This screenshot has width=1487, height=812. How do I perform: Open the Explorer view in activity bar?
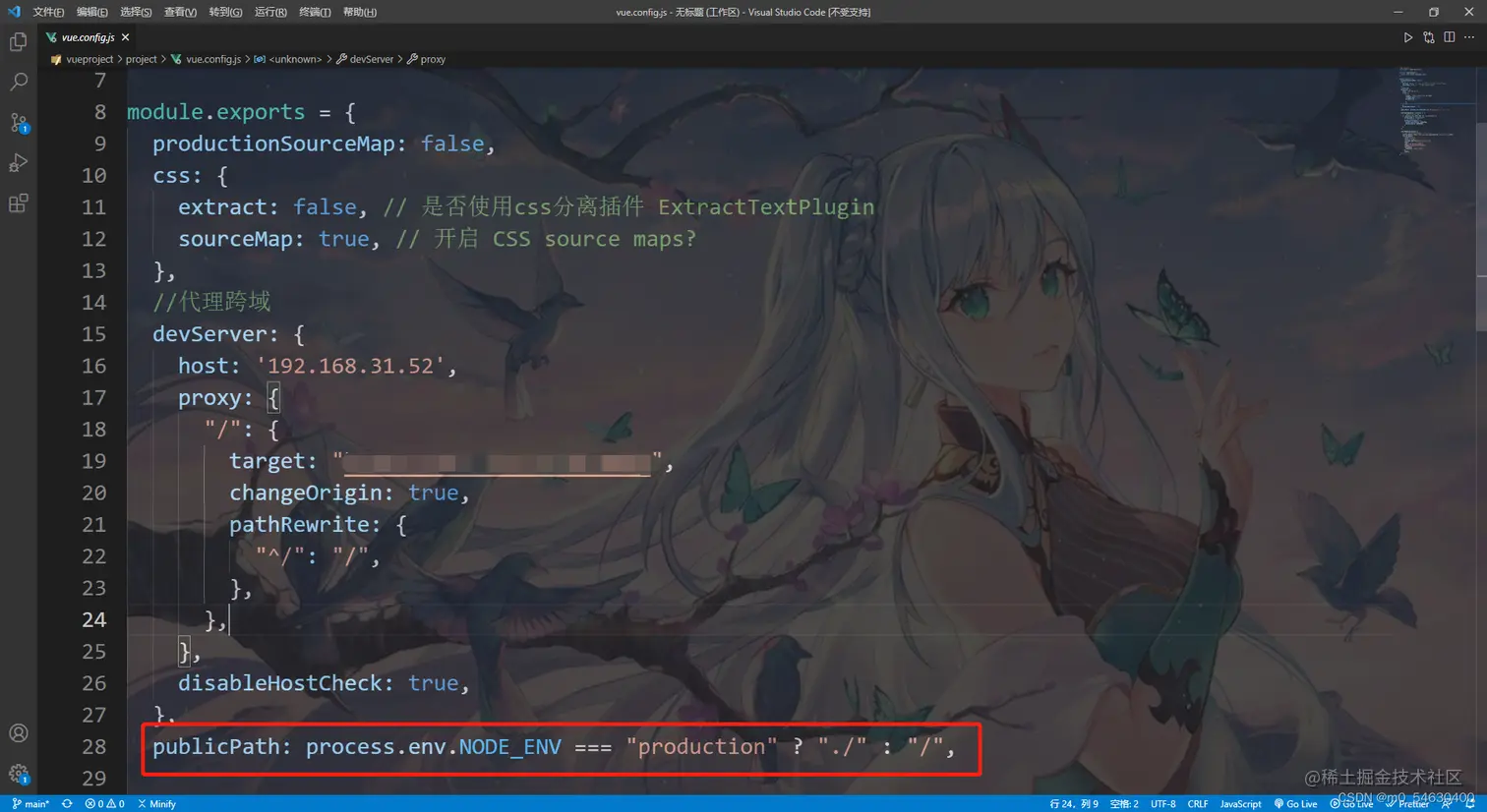18,41
